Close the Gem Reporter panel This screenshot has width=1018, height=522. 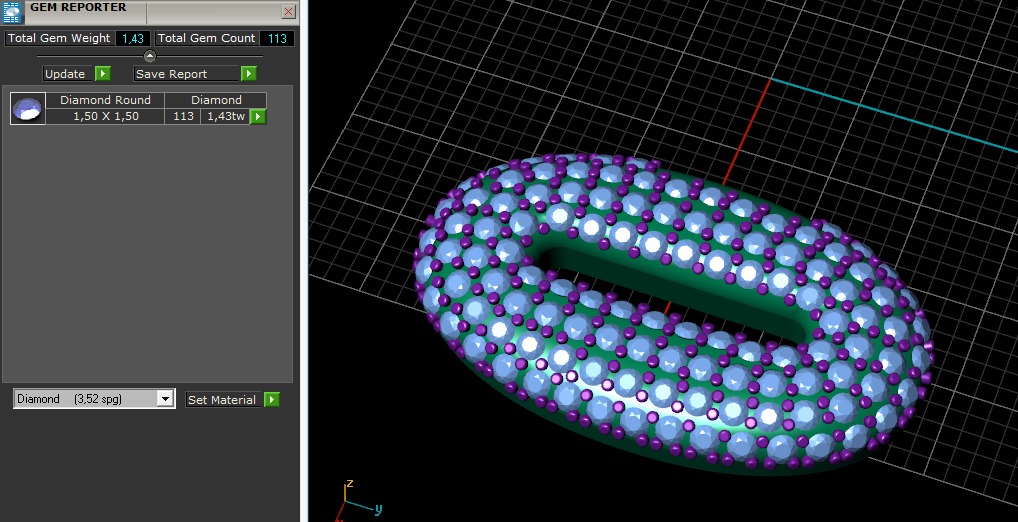pos(288,11)
